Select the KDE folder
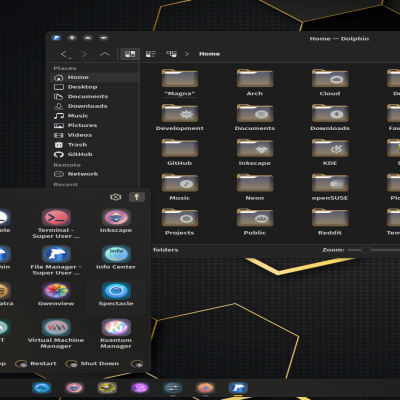Viewport: 400px width, 400px height. (x=330, y=153)
